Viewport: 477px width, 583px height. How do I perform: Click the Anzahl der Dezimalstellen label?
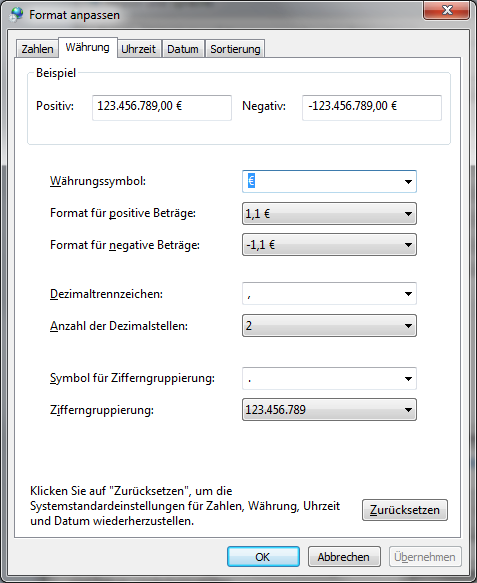tap(119, 326)
